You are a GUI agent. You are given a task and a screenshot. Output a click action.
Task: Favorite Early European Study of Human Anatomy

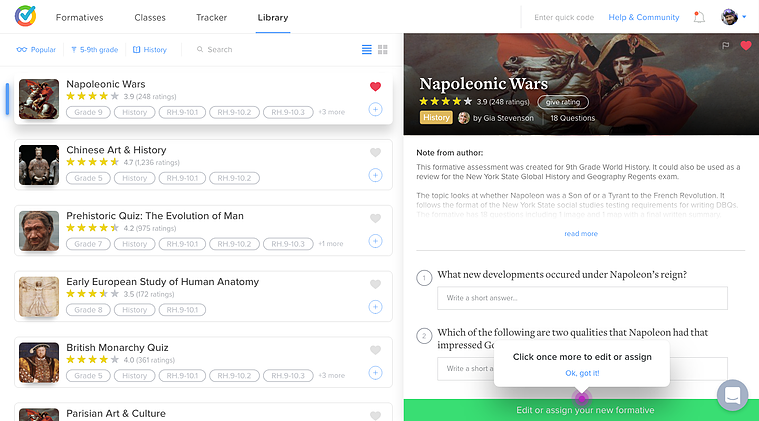375,284
